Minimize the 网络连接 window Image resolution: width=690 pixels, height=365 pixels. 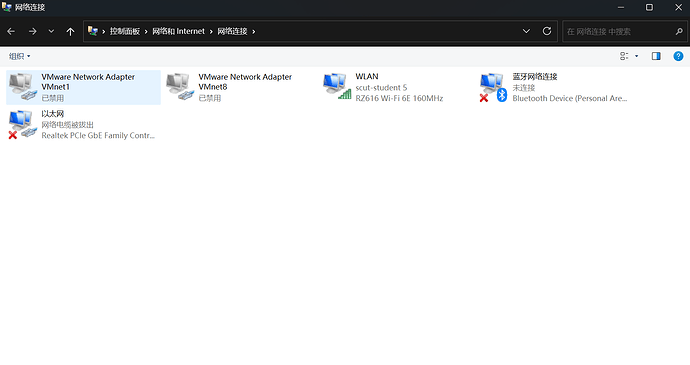(x=621, y=7)
